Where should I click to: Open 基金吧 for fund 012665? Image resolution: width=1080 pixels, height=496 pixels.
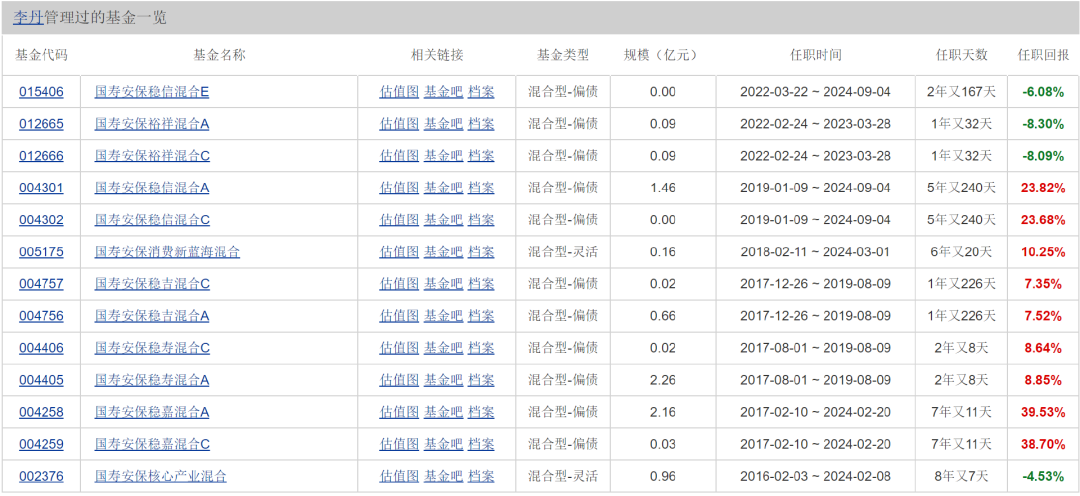(x=443, y=124)
